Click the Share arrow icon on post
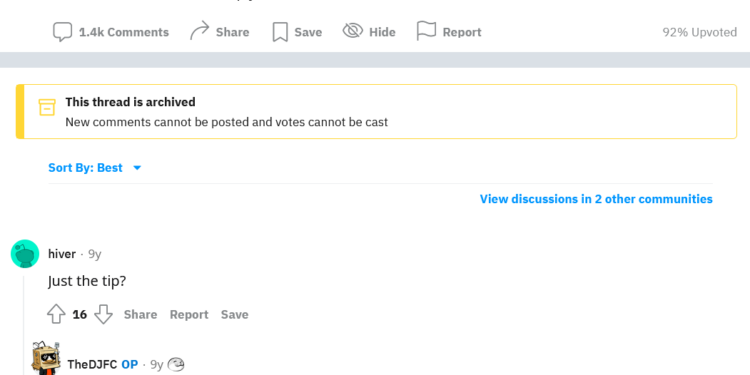 click(199, 31)
